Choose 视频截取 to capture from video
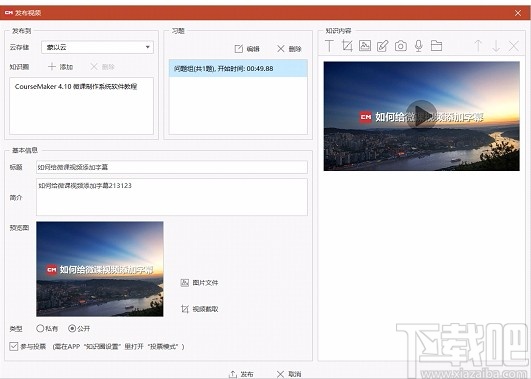This screenshot has width=531, height=379. click(x=199, y=309)
